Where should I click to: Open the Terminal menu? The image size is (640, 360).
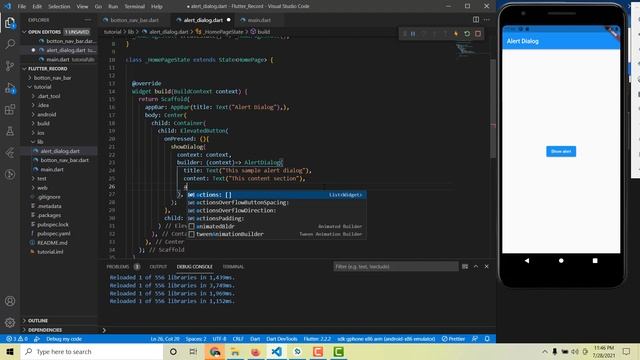tap(134, 6)
